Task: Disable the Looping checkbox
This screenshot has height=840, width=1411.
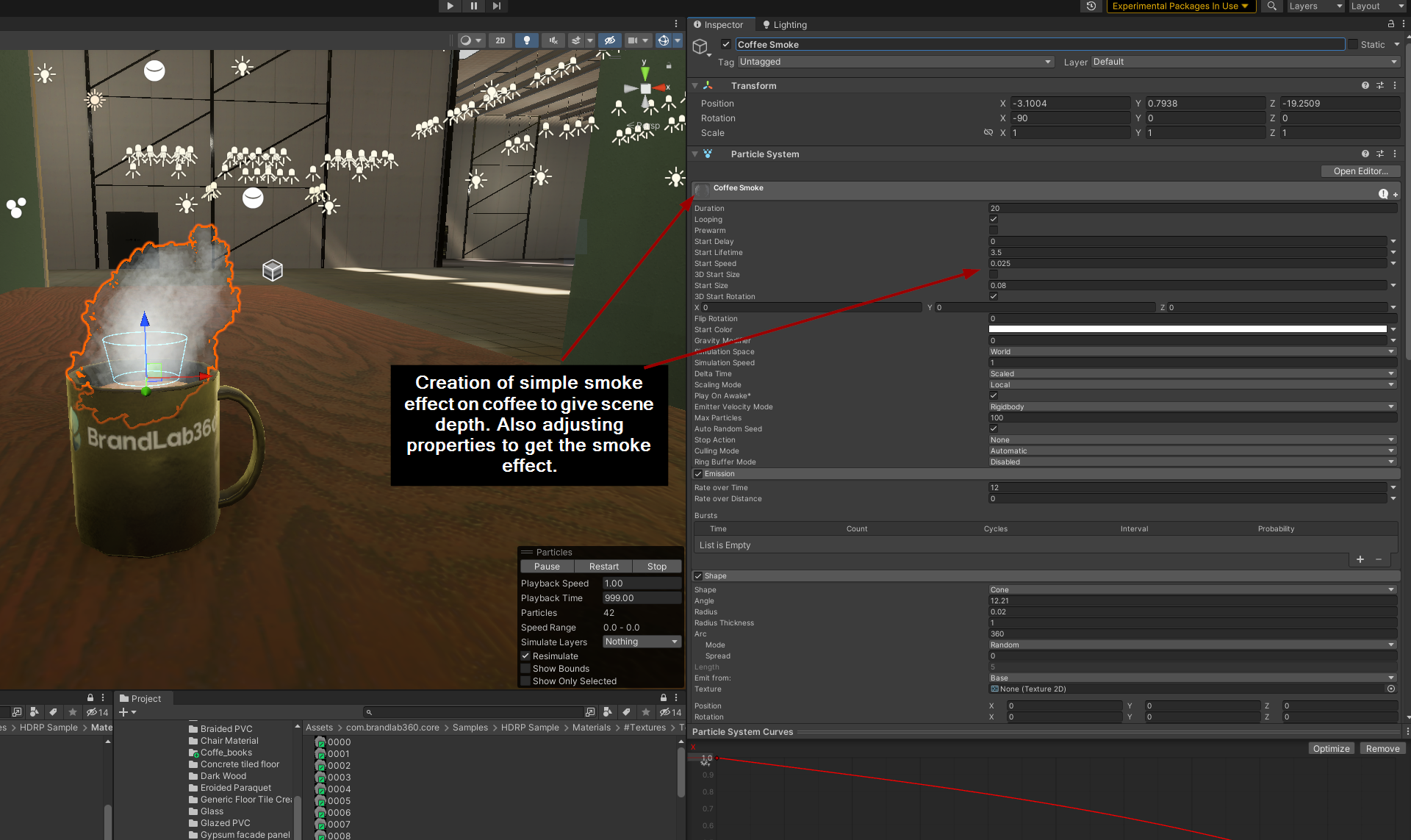Action: click(994, 219)
